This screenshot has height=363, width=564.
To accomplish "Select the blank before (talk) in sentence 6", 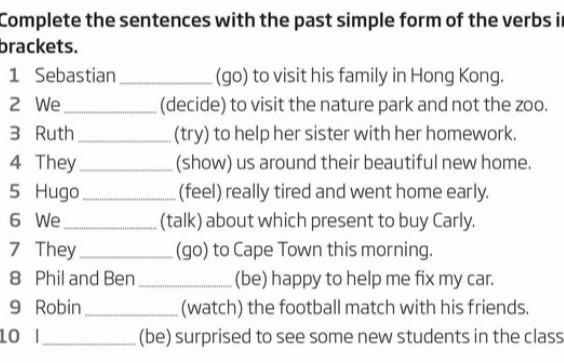I will (110, 227).
